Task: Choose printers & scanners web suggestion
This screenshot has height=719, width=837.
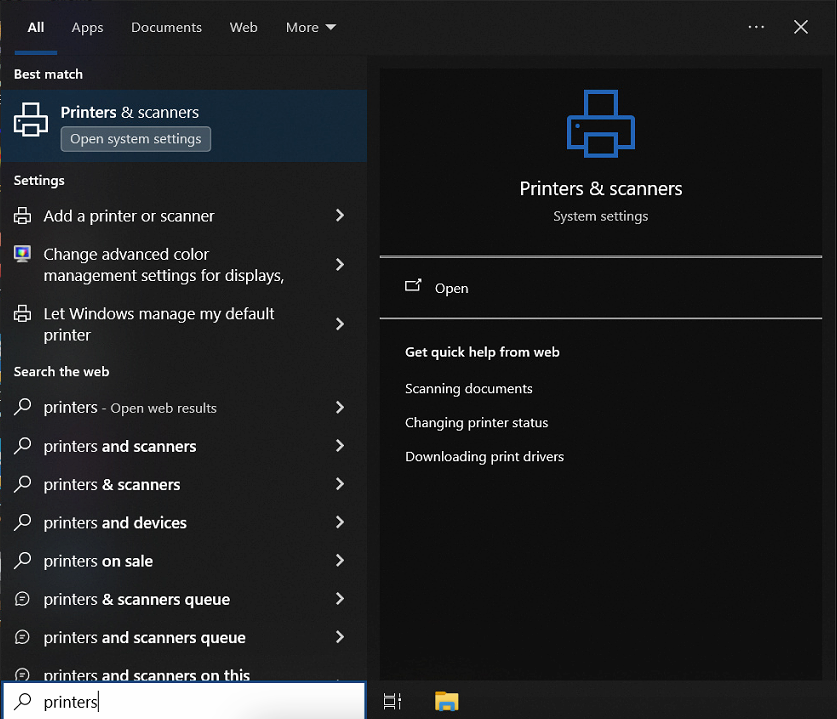Action: point(112,485)
